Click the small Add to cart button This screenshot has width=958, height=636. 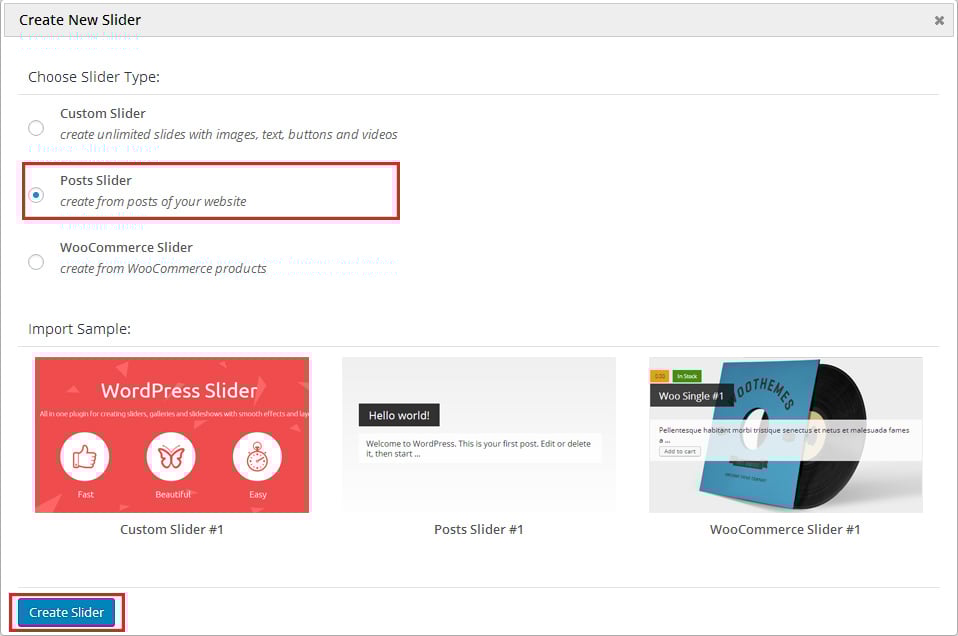[x=679, y=451]
